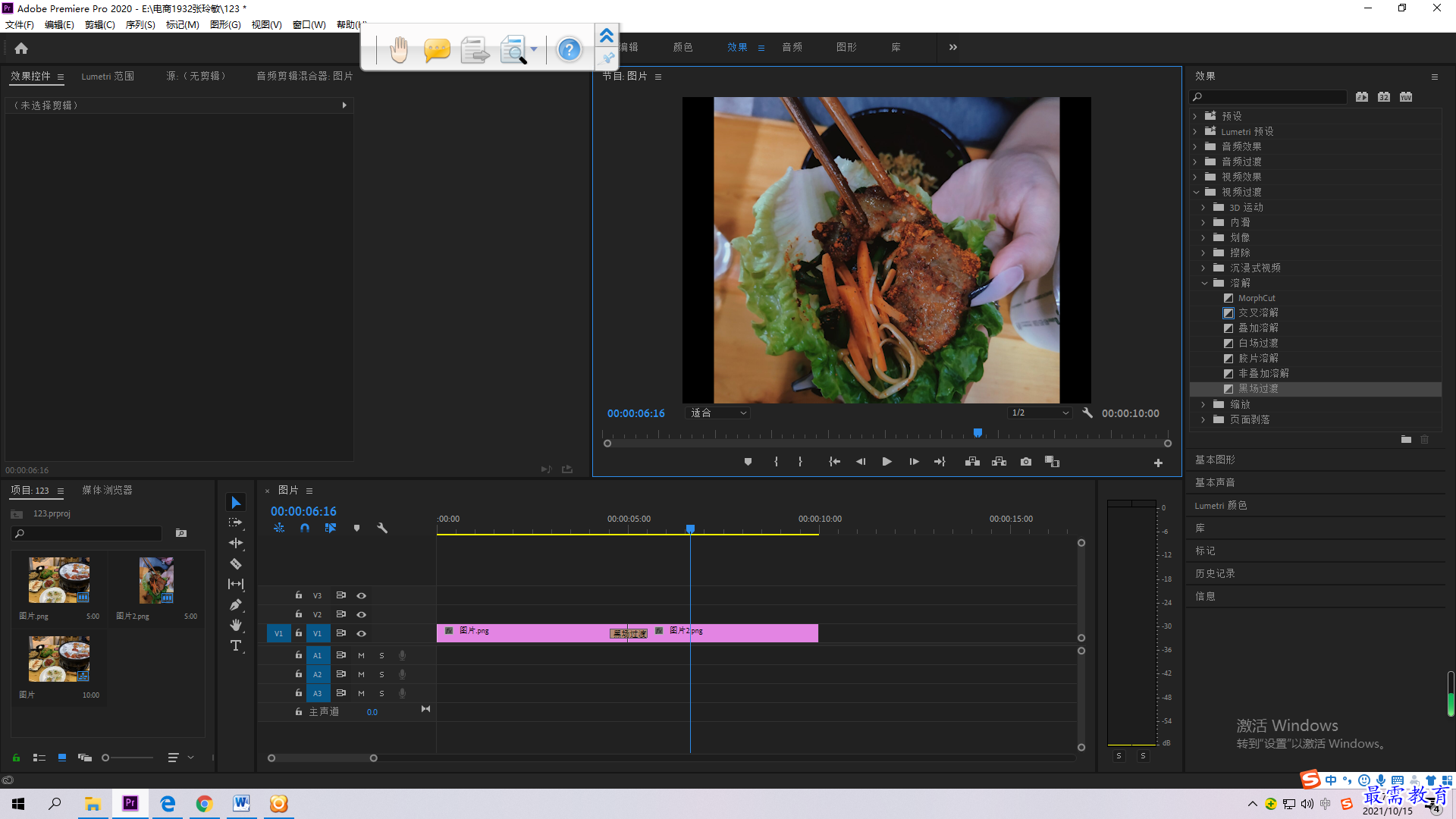Click the timeline playhead marker
Screen dimensions: 1456x819
coord(690,529)
